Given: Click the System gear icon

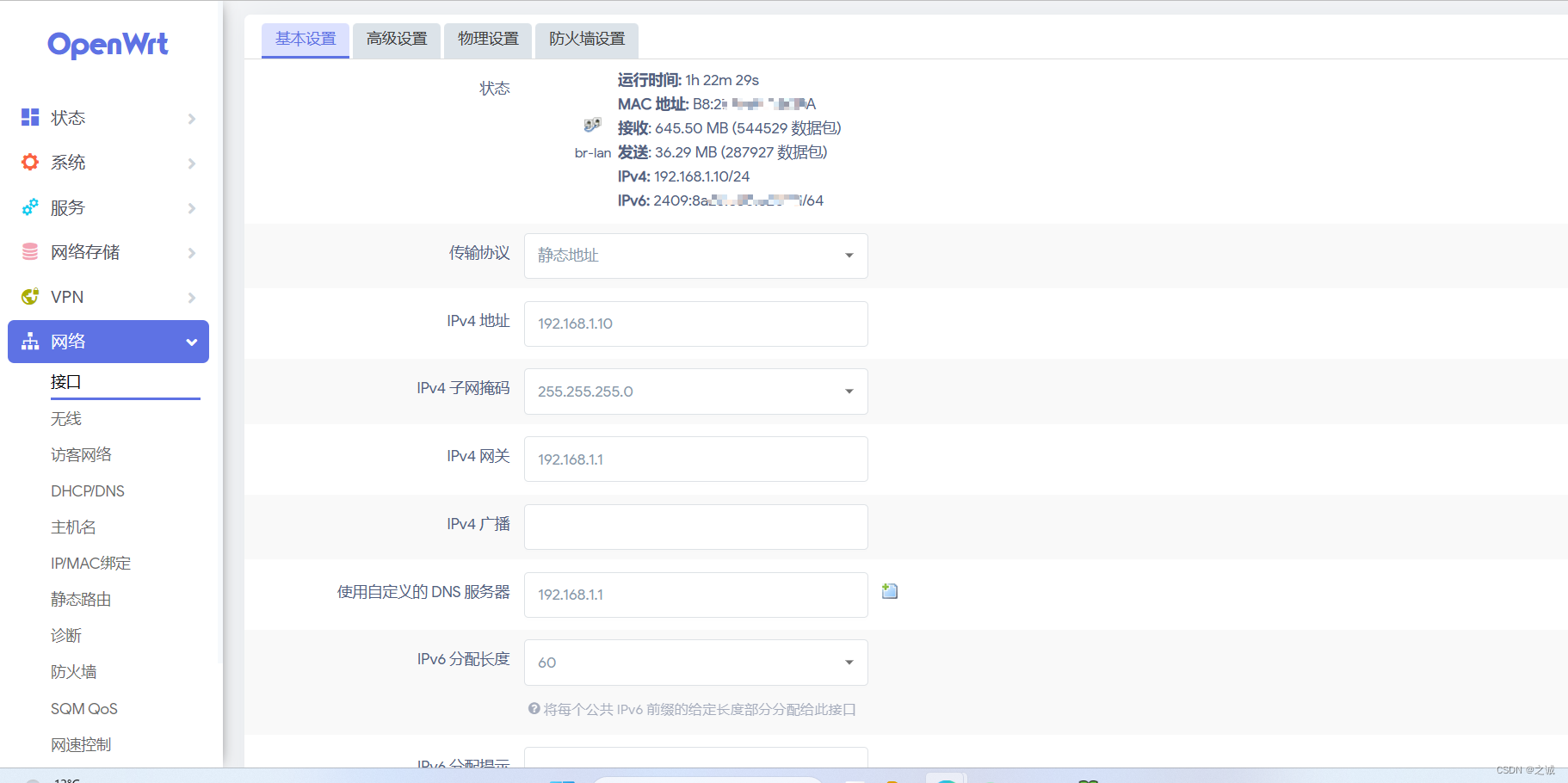Looking at the screenshot, I should 30,162.
